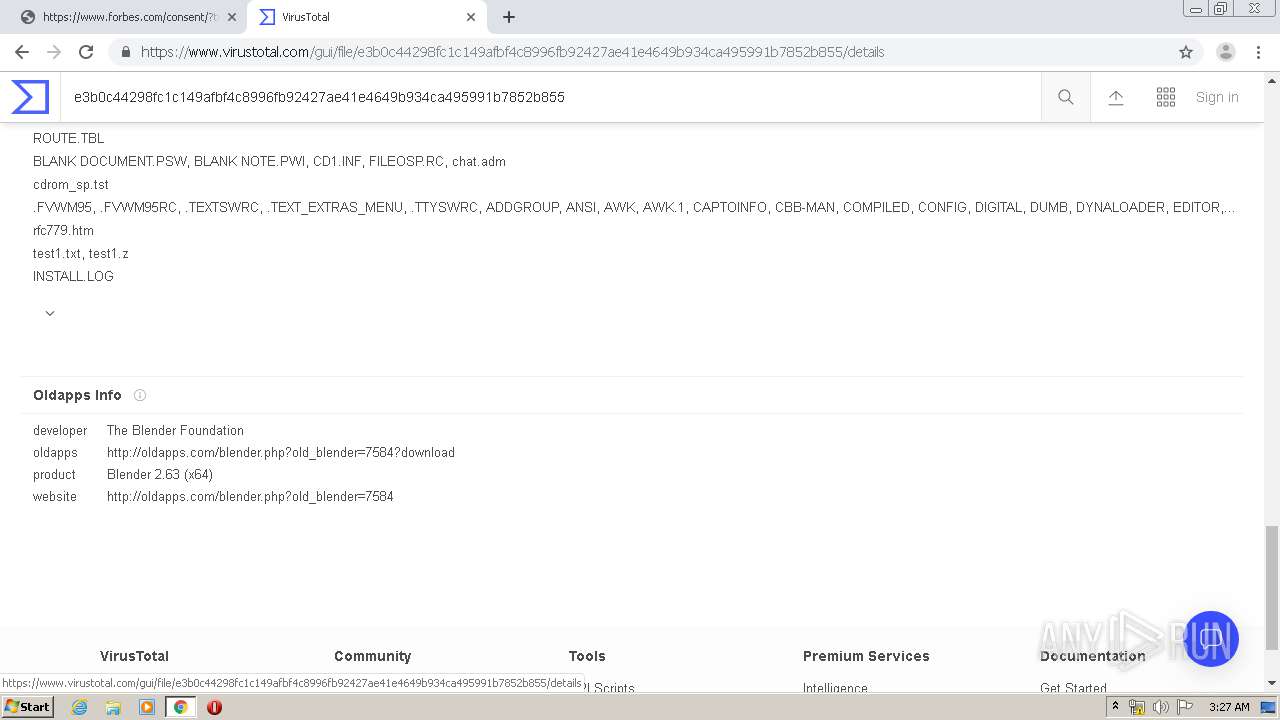The height and width of the screenshot is (720, 1280).
Task: Click the Oldapps Info help icon
Action: (x=140, y=395)
